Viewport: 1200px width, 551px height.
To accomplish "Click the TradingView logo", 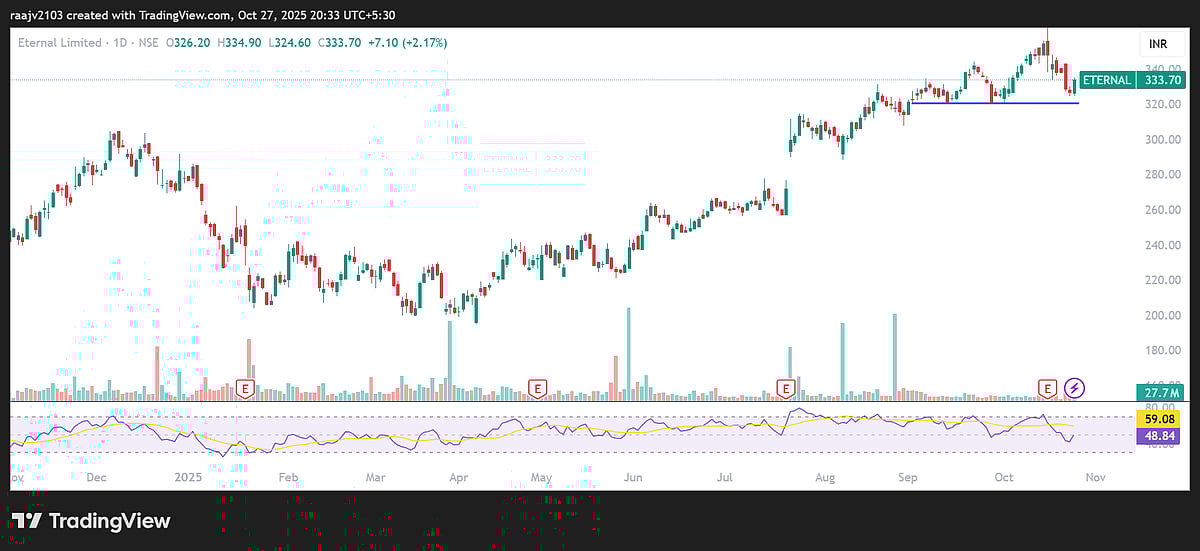I will 91,521.
